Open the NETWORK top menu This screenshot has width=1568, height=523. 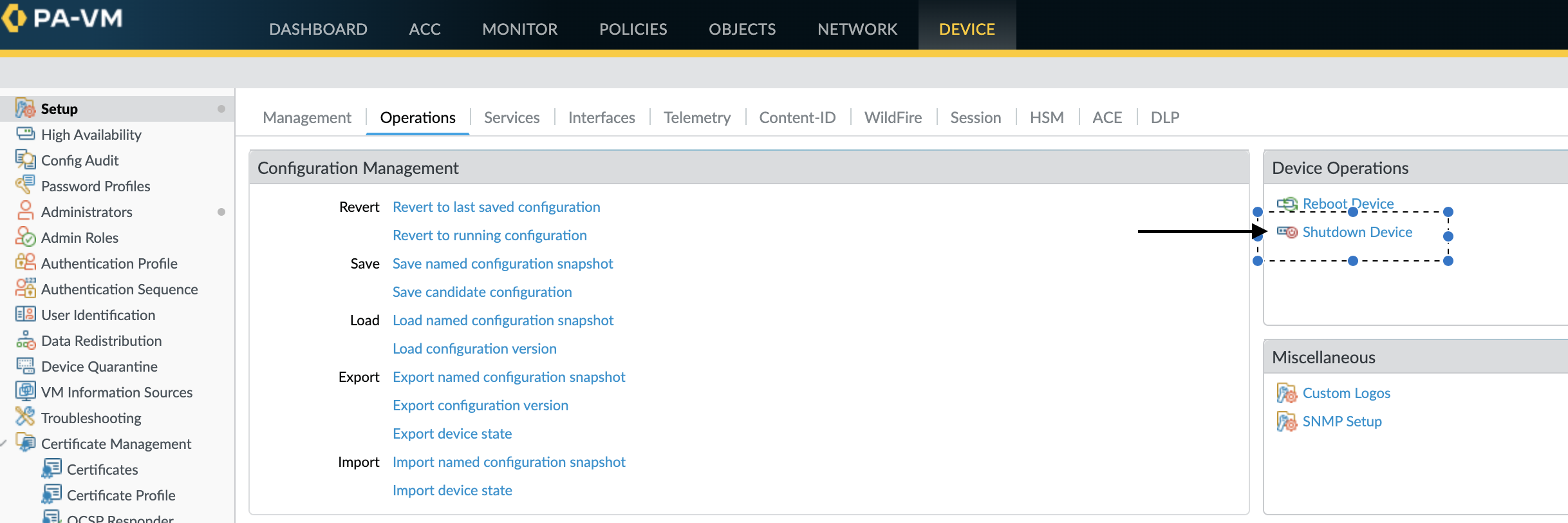pos(857,29)
